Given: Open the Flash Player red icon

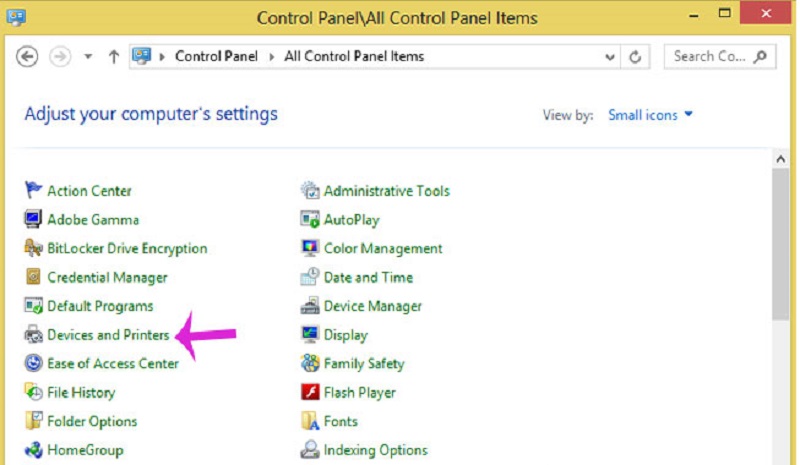Looking at the screenshot, I should coord(310,392).
